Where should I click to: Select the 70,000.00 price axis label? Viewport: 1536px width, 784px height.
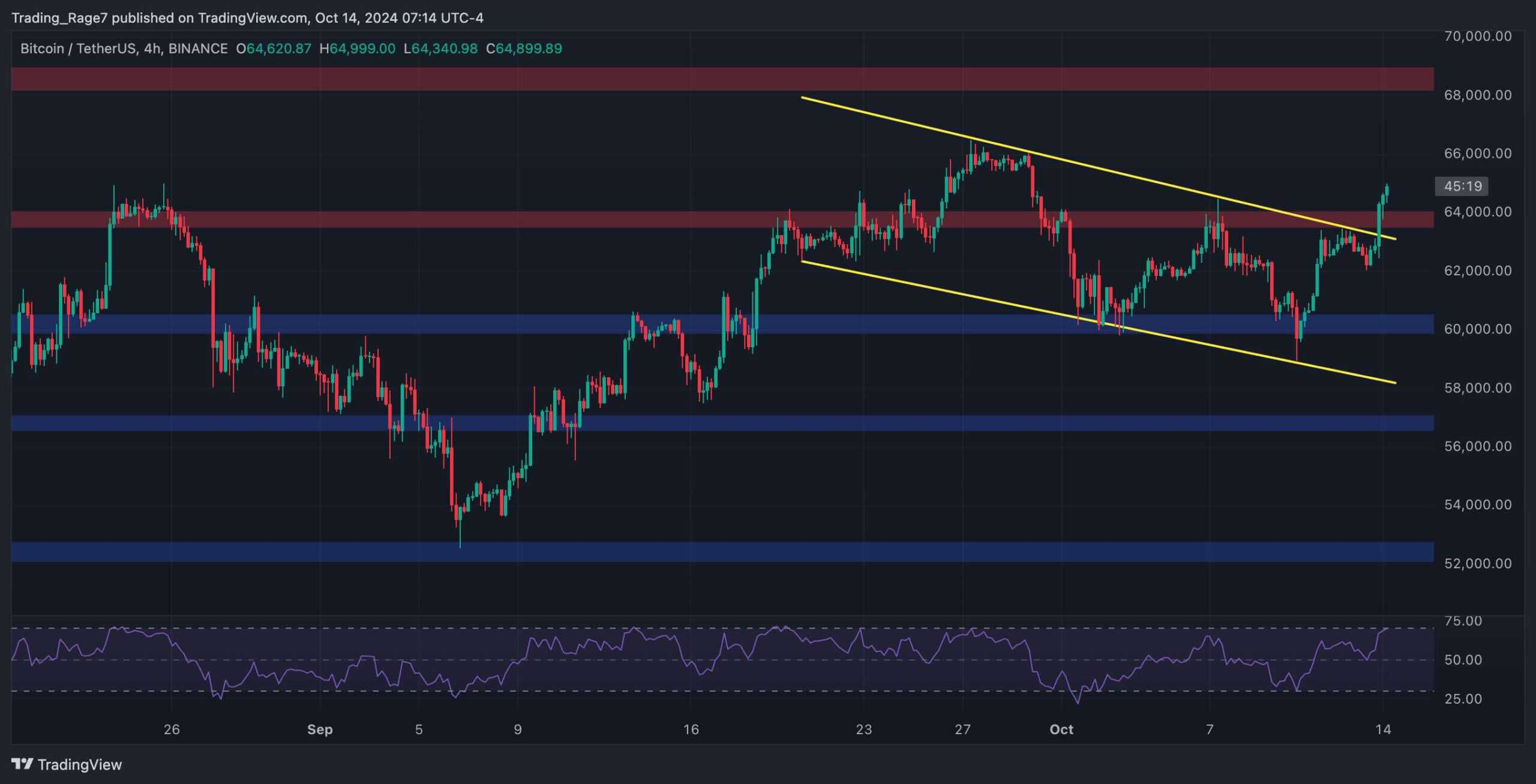pos(1477,36)
